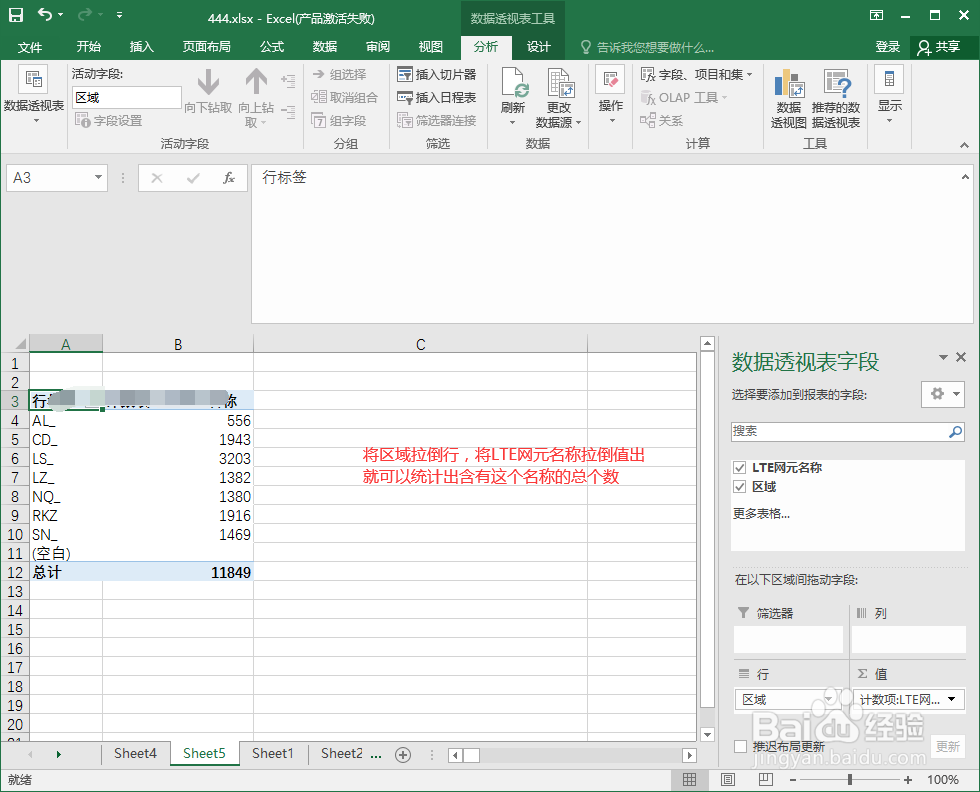Image resolution: width=980 pixels, height=792 pixels.
Task: Click the search magnifier in field pane
Action: (956, 431)
